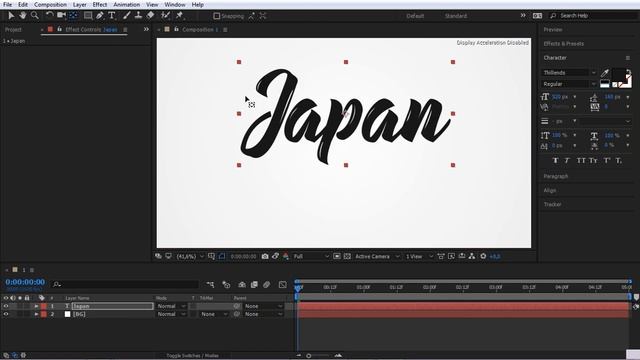
Task: Expand the Effects & Presets panel
Action: (563, 44)
